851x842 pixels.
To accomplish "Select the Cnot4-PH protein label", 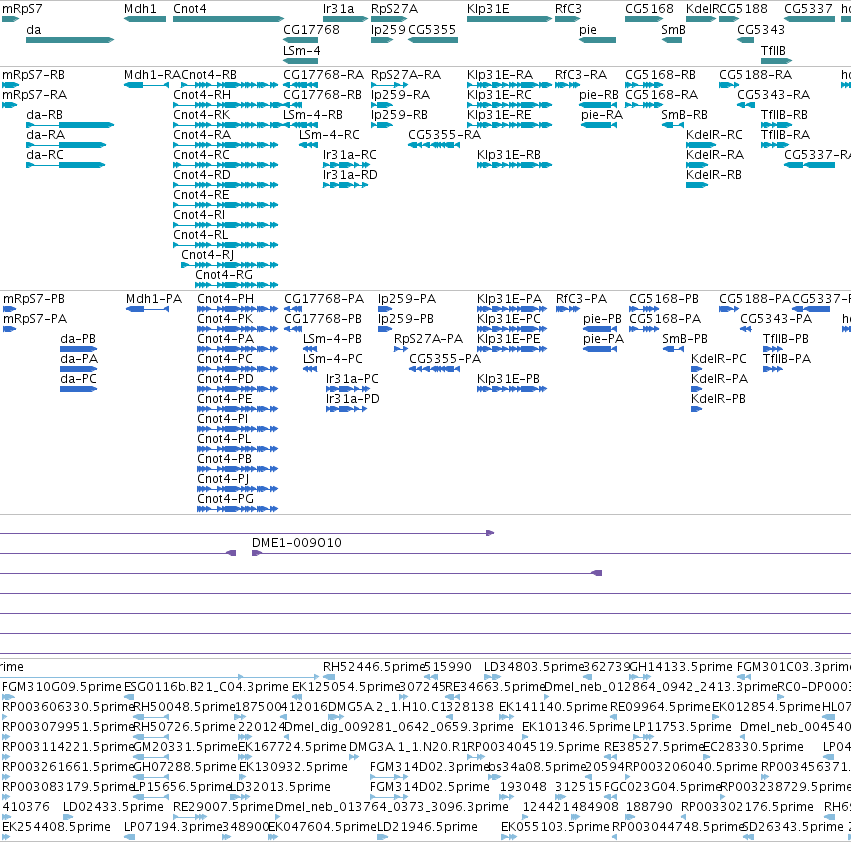I will coord(226,299).
